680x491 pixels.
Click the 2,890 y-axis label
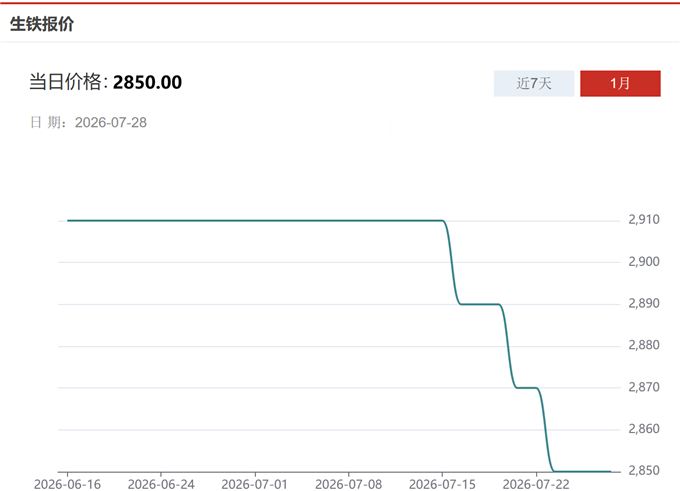pyautogui.click(x=644, y=303)
